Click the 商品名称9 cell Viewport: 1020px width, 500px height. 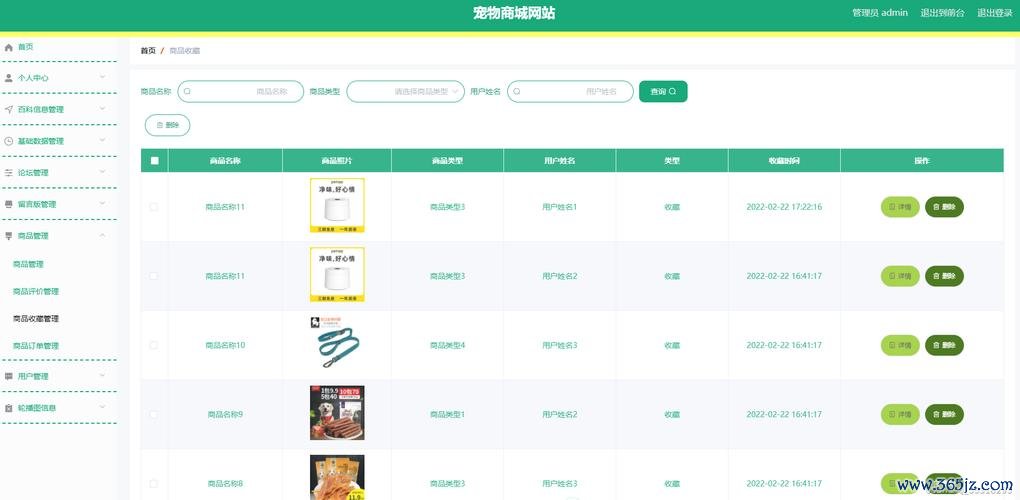pos(225,414)
